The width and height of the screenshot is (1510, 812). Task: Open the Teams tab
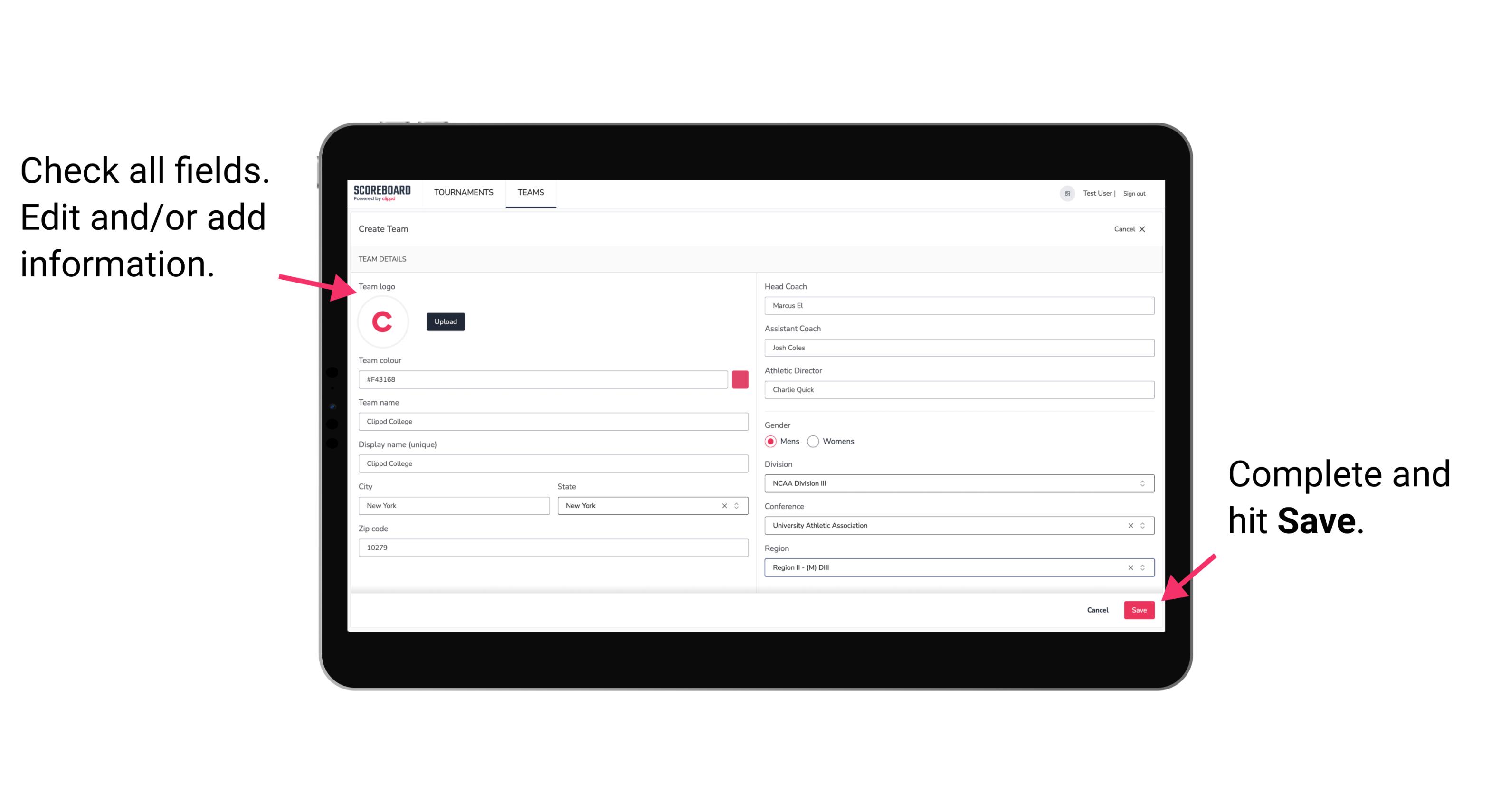[530, 192]
